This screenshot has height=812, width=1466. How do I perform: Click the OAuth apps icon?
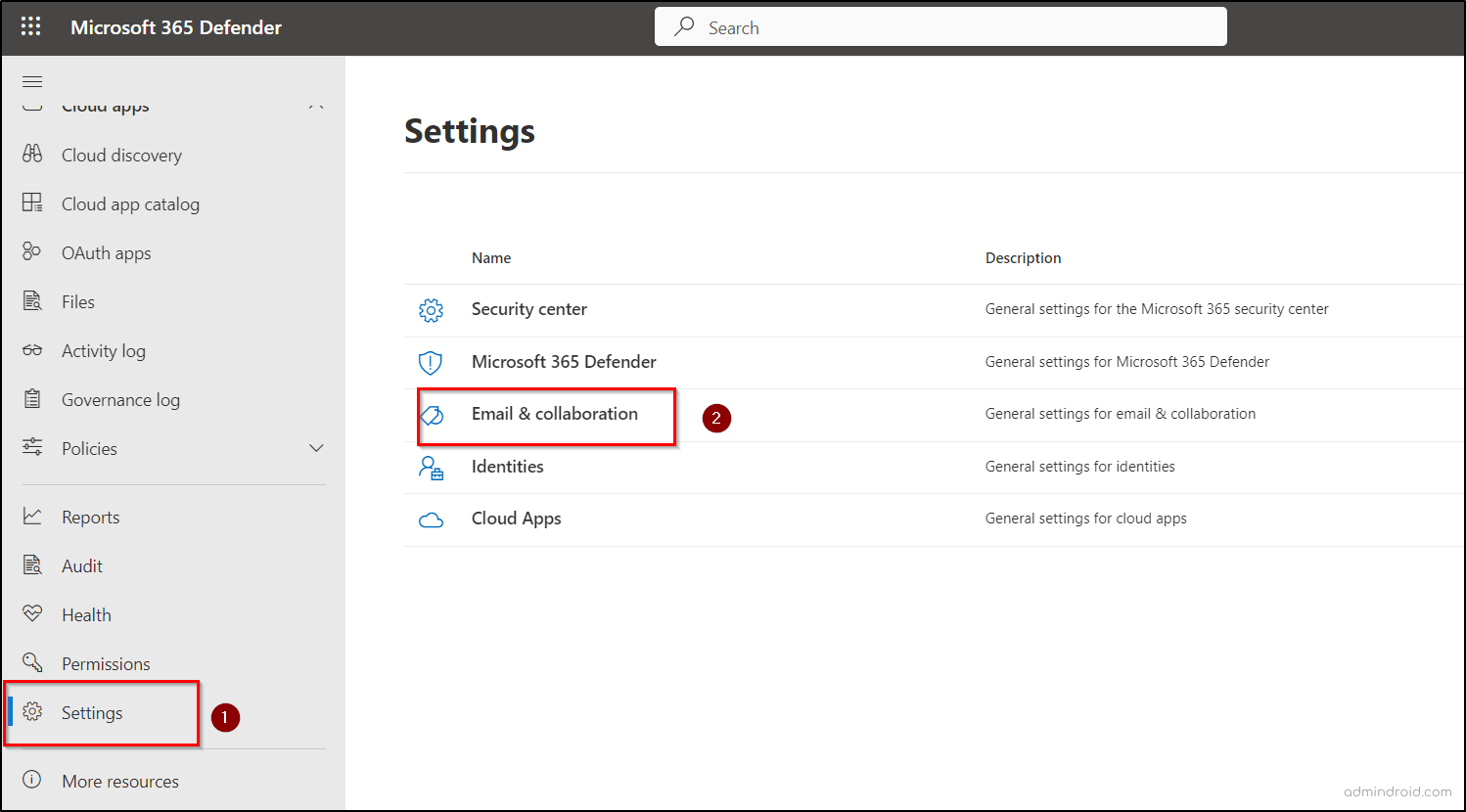[32, 251]
